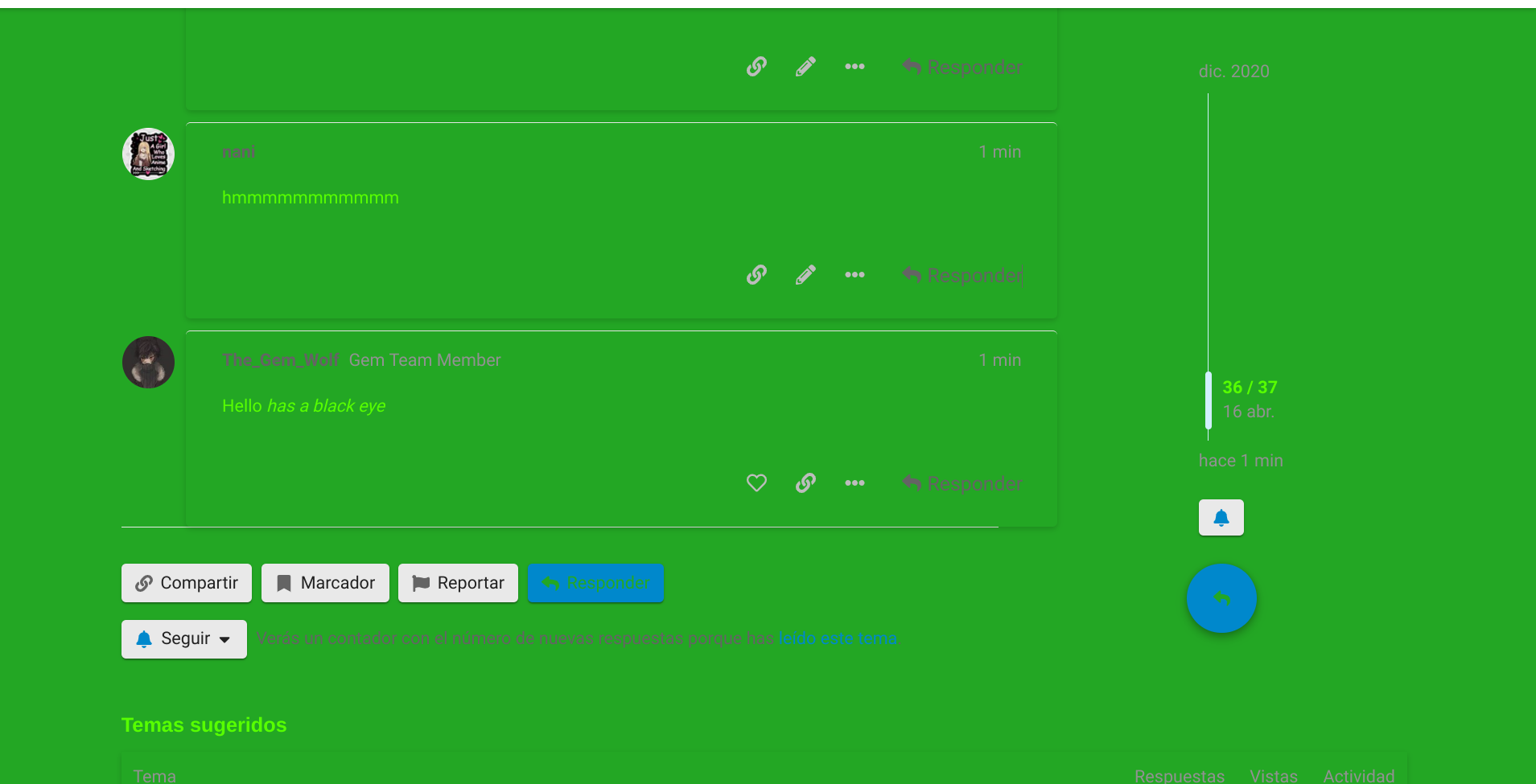Open nani username link

click(x=238, y=152)
